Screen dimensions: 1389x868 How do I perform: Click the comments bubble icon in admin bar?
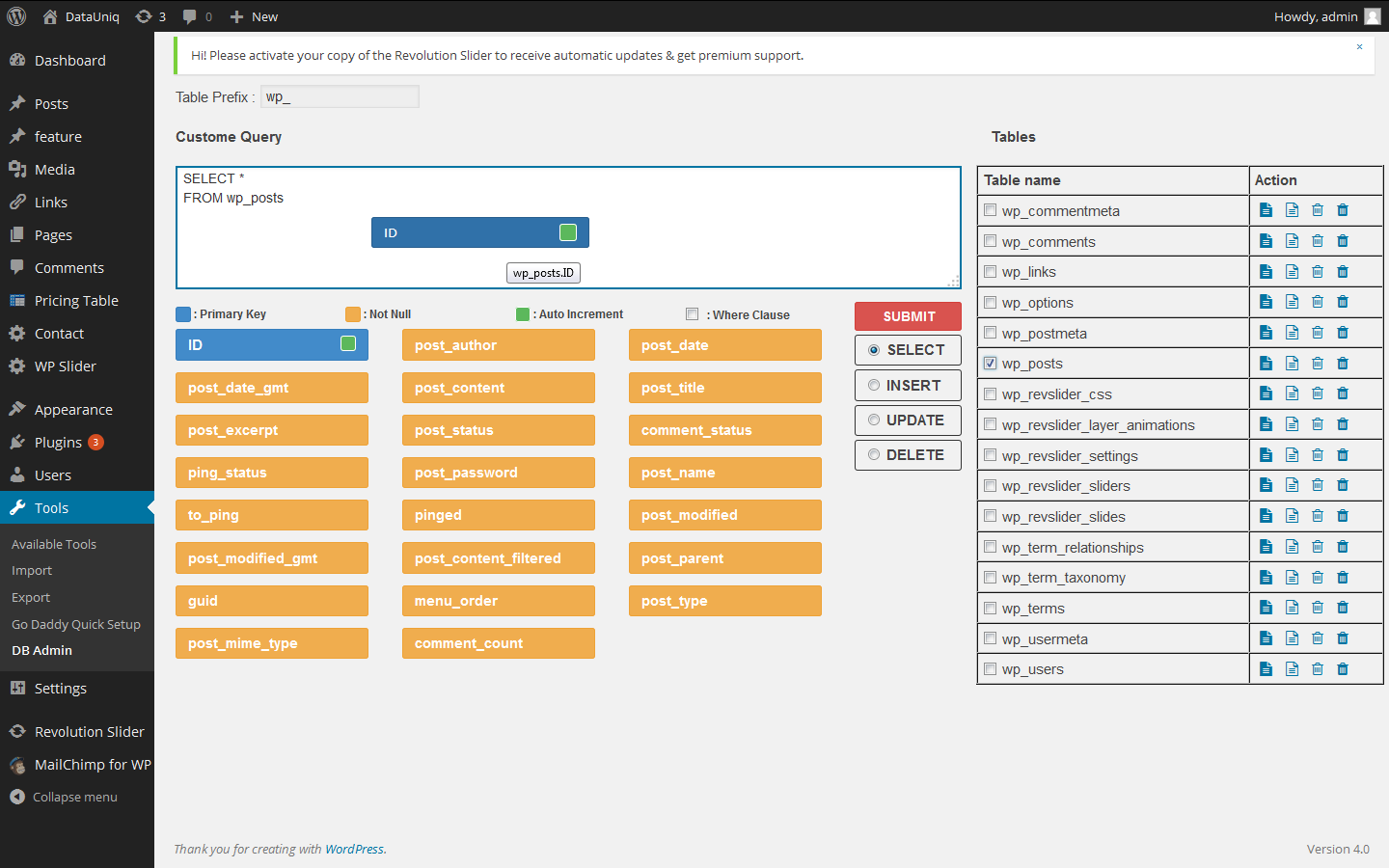189,16
